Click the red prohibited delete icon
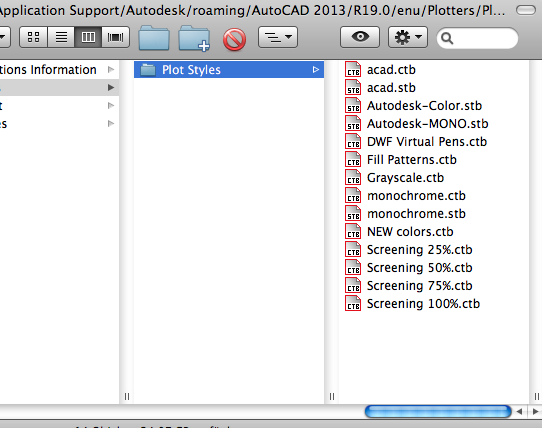Viewport: 542px width, 428px height. (234, 39)
